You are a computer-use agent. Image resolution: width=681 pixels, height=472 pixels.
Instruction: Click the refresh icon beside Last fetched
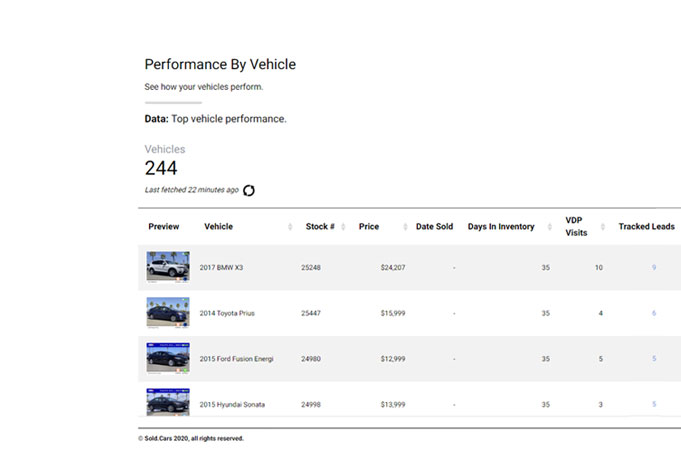pyautogui.click(x=249, y=190)
